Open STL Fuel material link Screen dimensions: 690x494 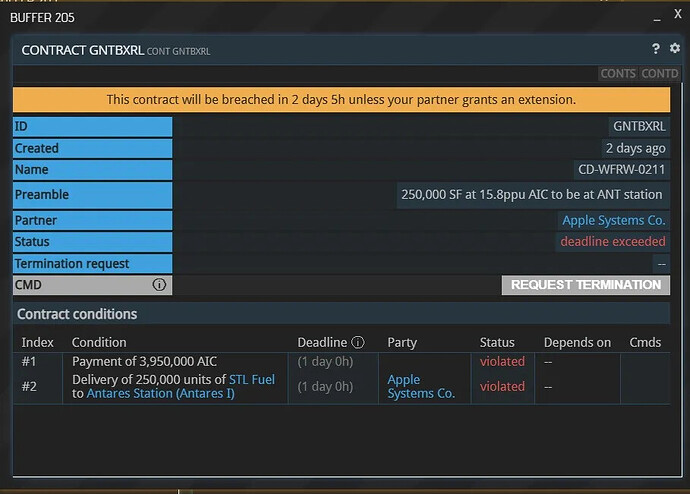pos(252,379)
